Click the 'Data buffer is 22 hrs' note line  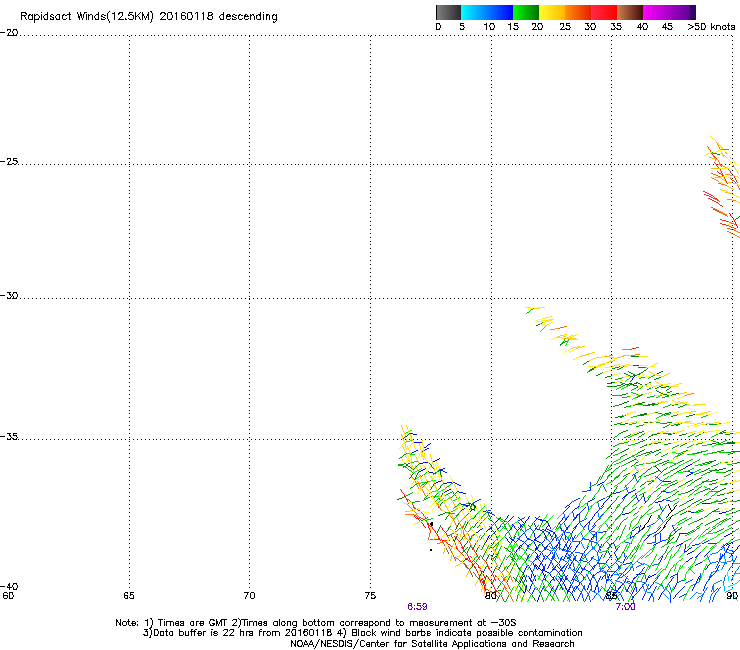click(362, 633)
